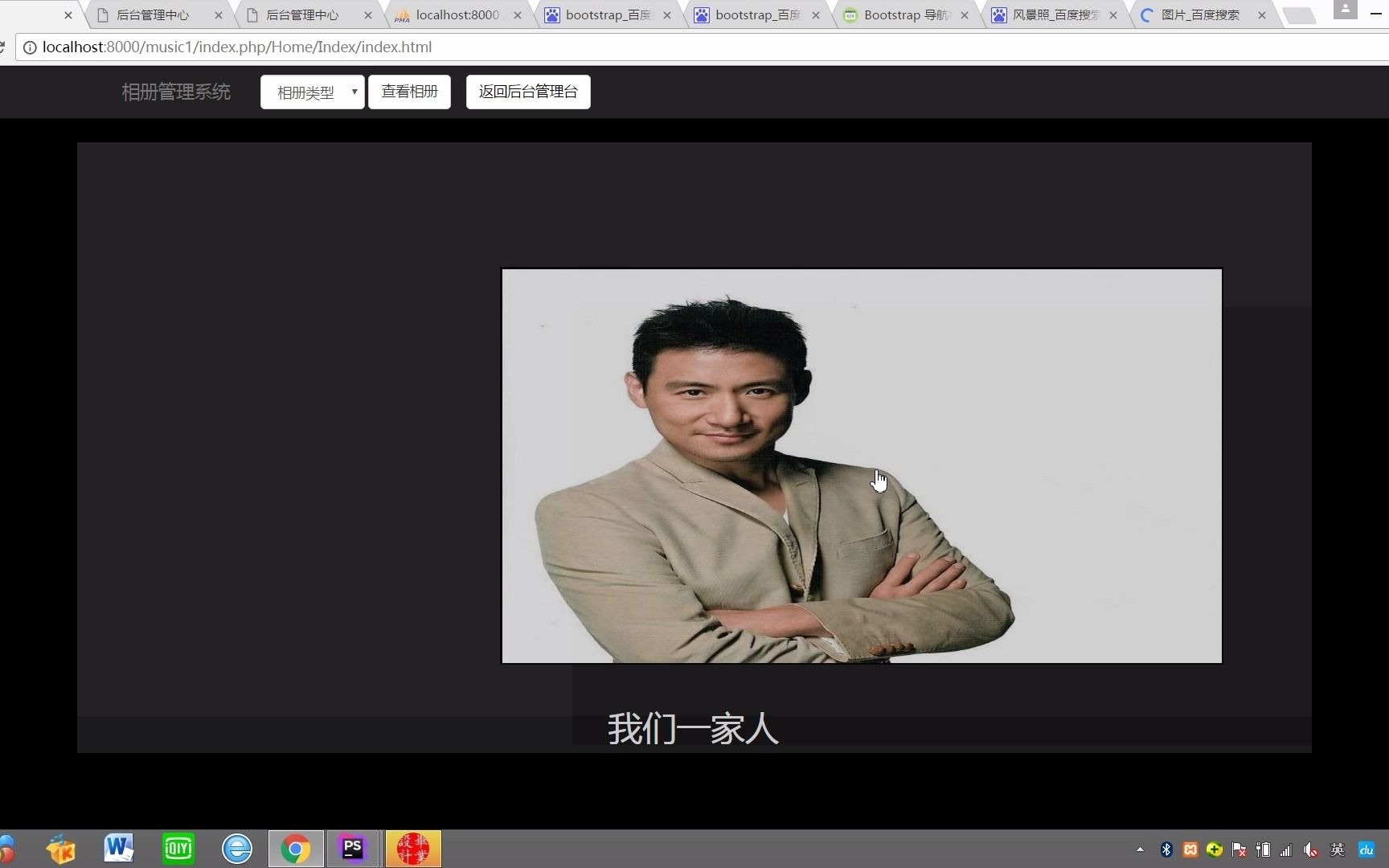This screenshot has width=1389, height=868.
Task: Click the page info icon in address bar
Action: pyautogui.click(x=30, y=47)
